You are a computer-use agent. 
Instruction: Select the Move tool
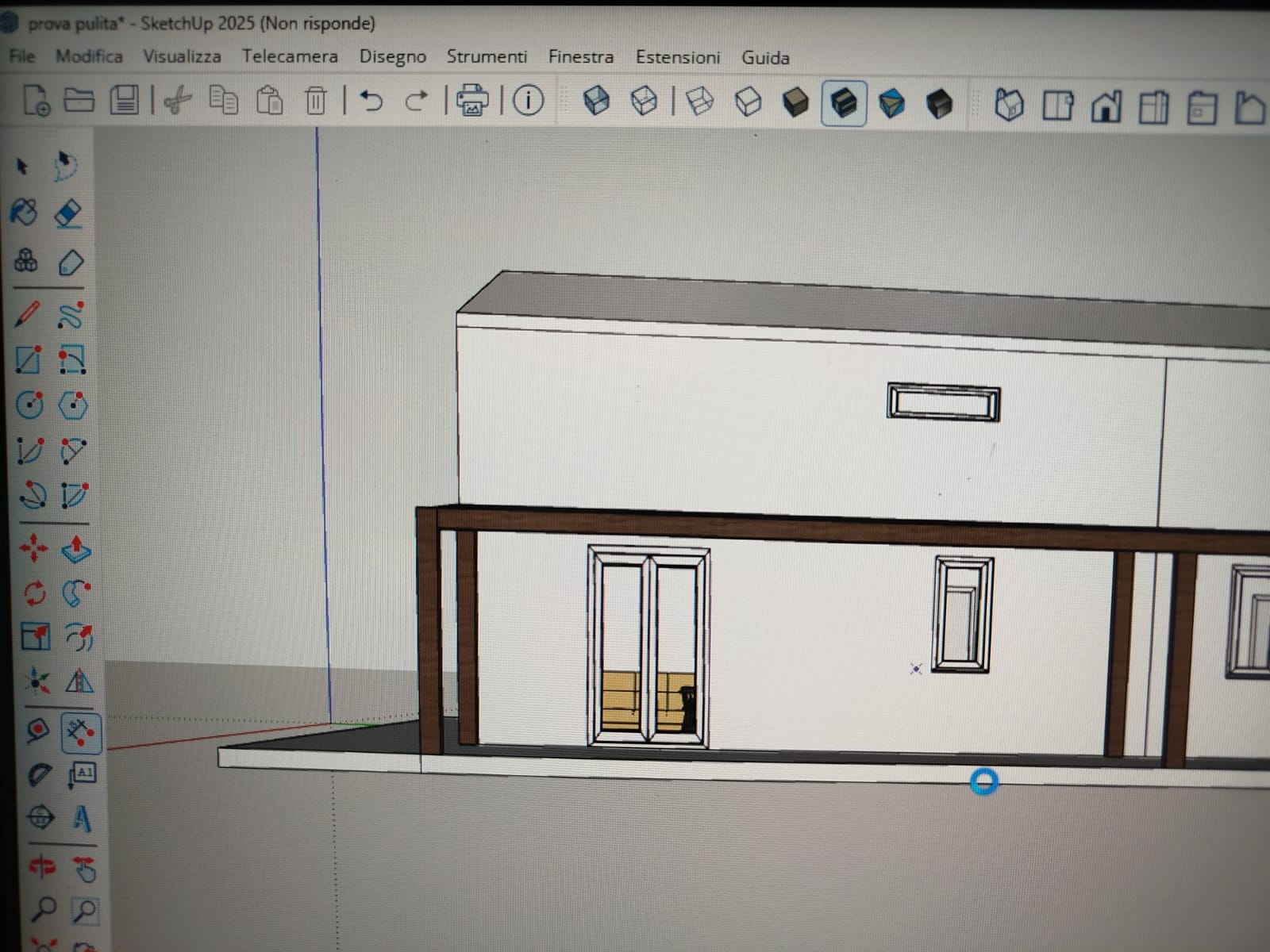coord(33,547)
